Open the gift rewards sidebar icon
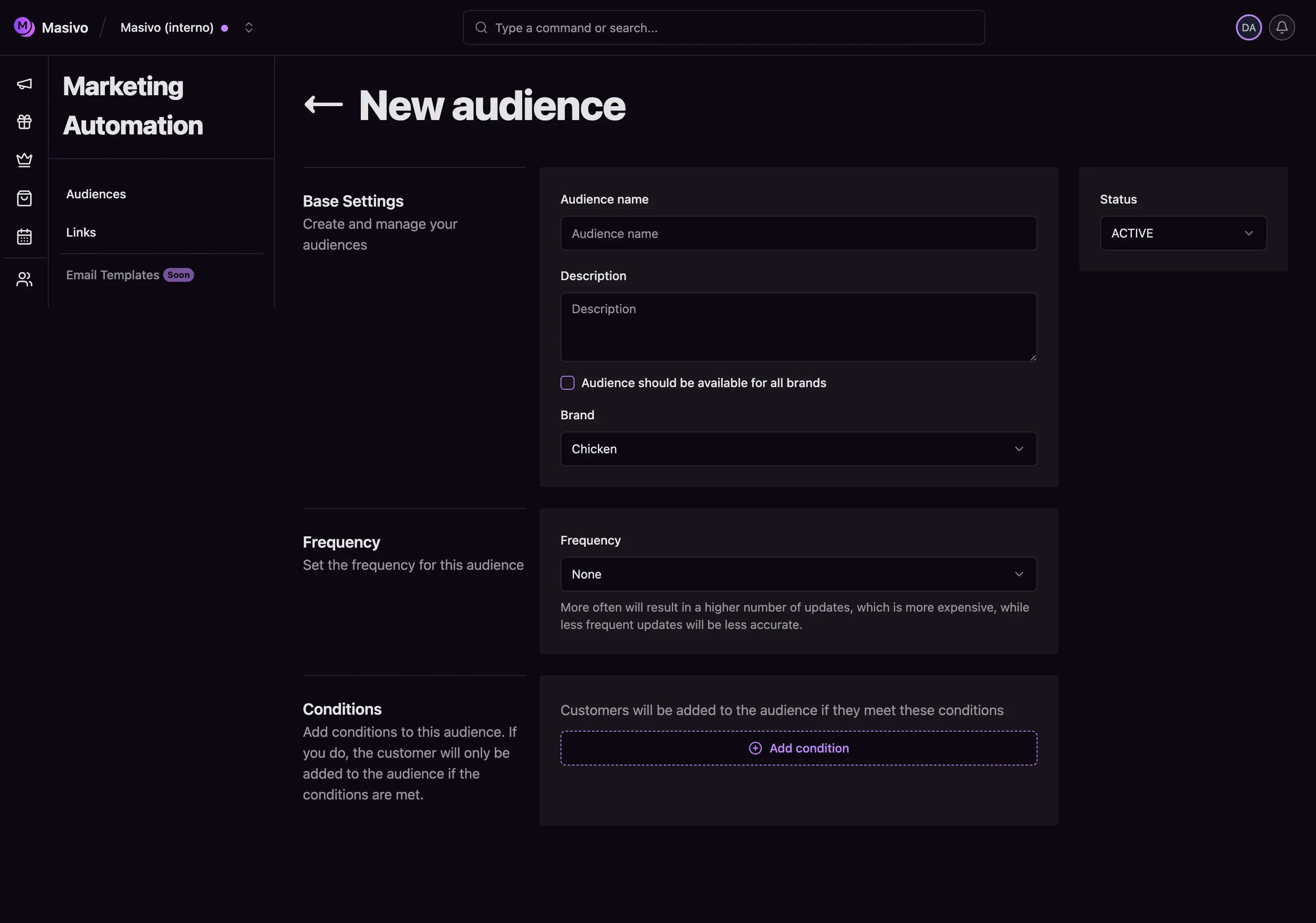 24,122
